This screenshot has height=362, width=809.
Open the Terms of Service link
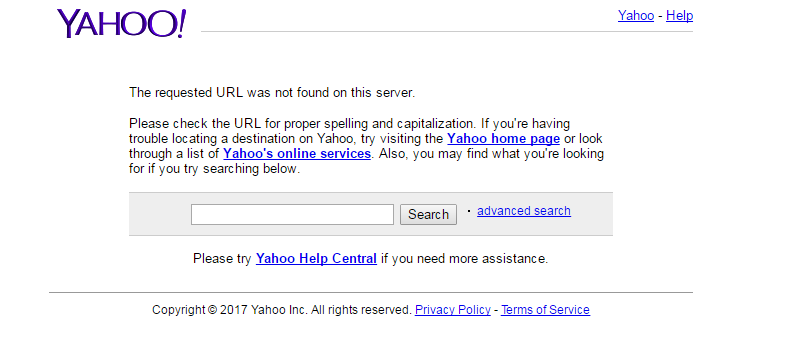click(545, 310)
